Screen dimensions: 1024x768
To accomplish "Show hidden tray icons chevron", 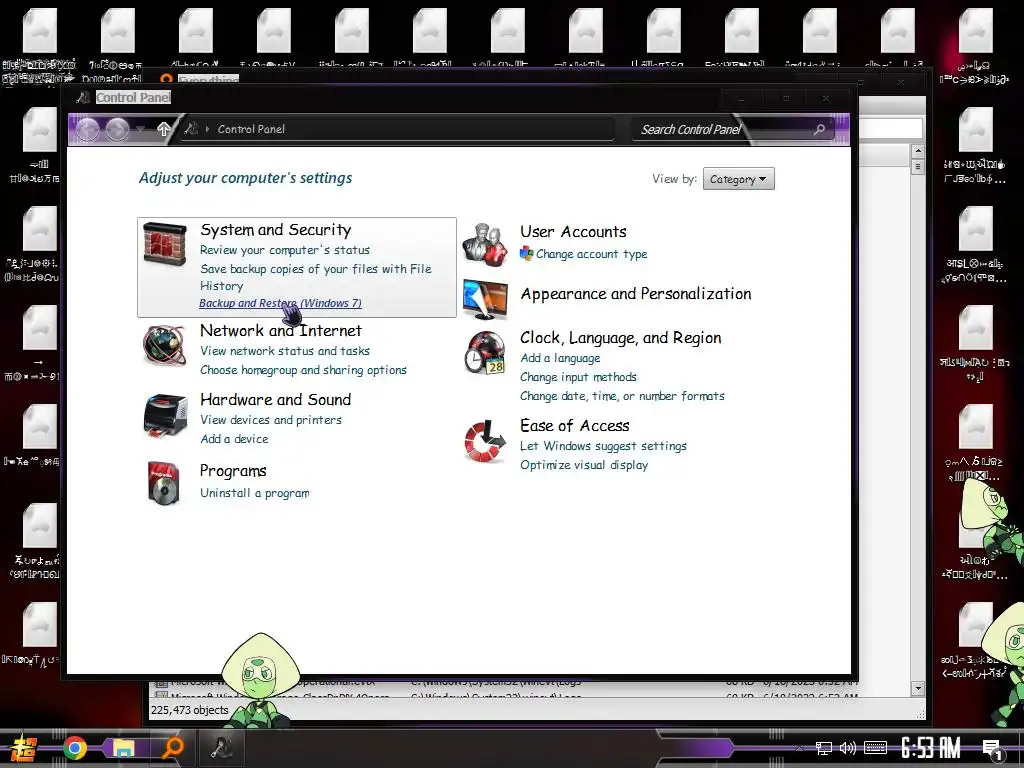I will pos(799,748).
